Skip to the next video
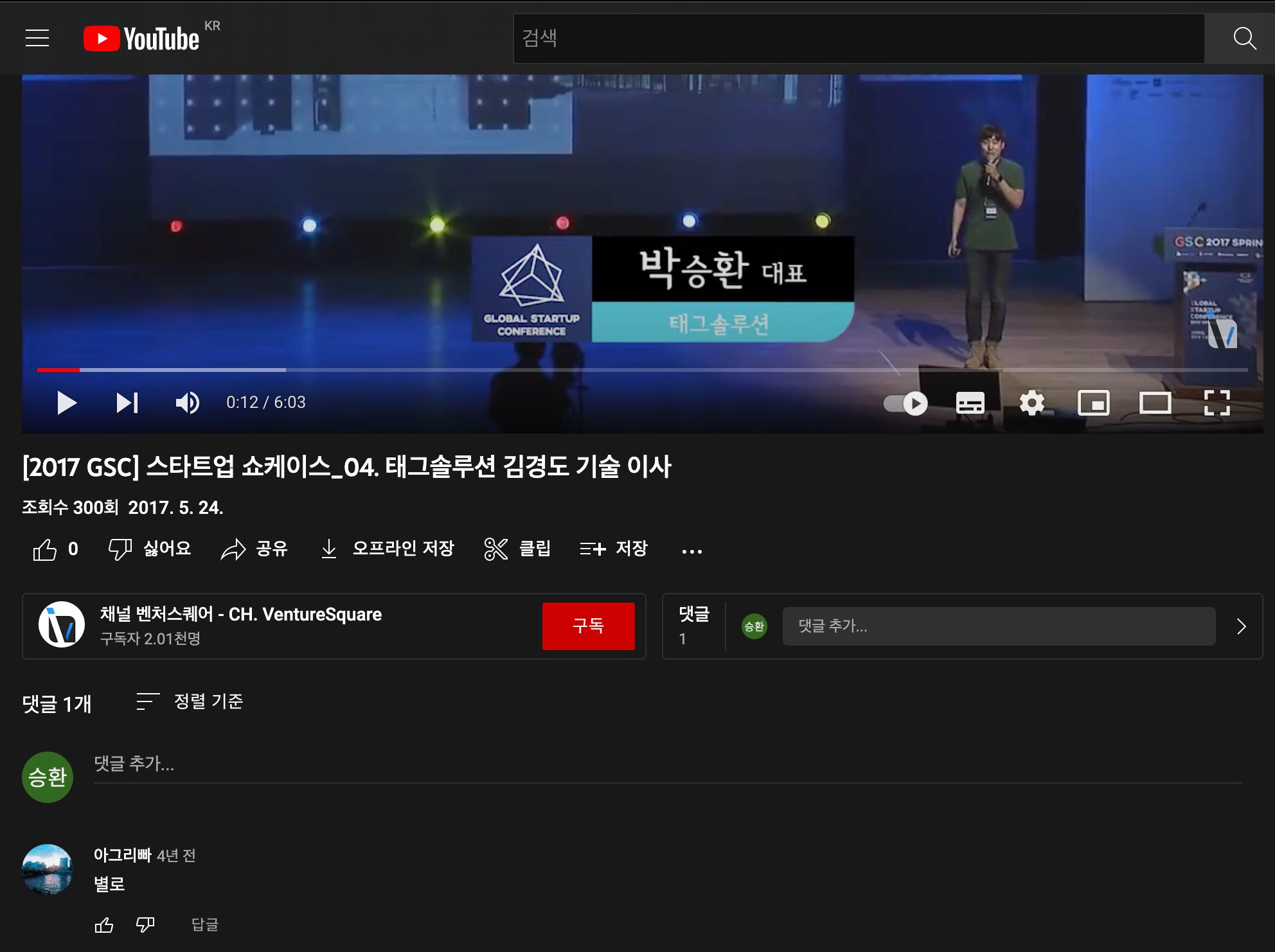1275x952 pixels. point(127,403)
